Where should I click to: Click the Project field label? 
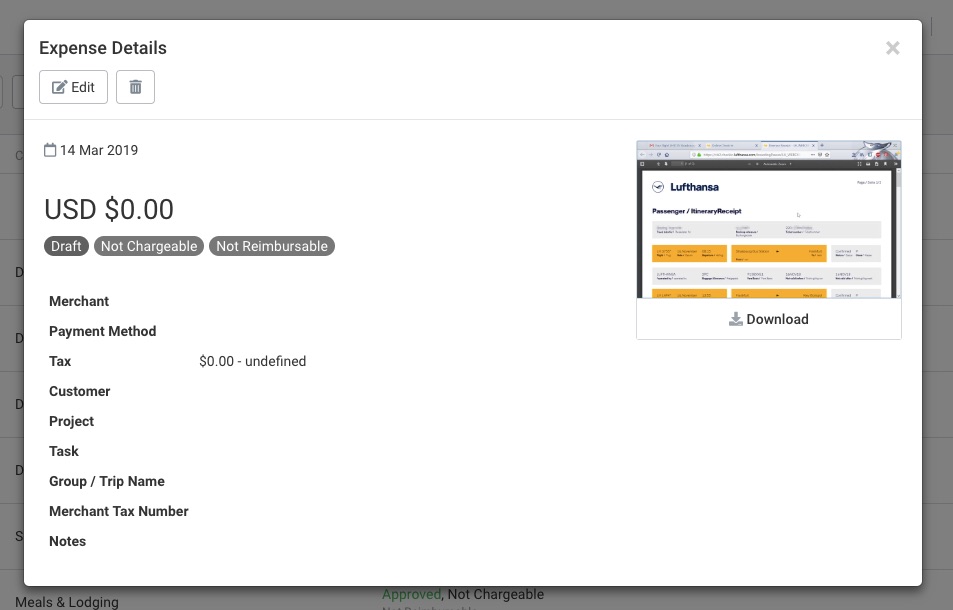point(72,421)
